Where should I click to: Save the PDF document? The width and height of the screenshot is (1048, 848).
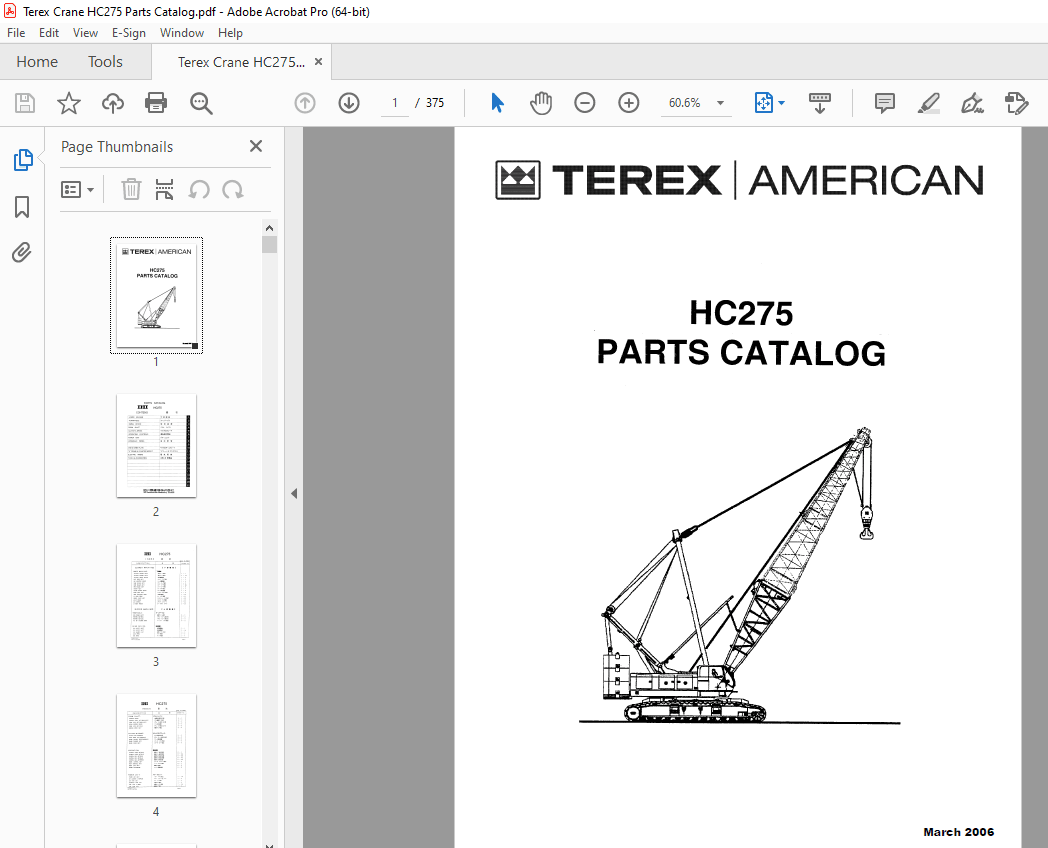(24, 103)
